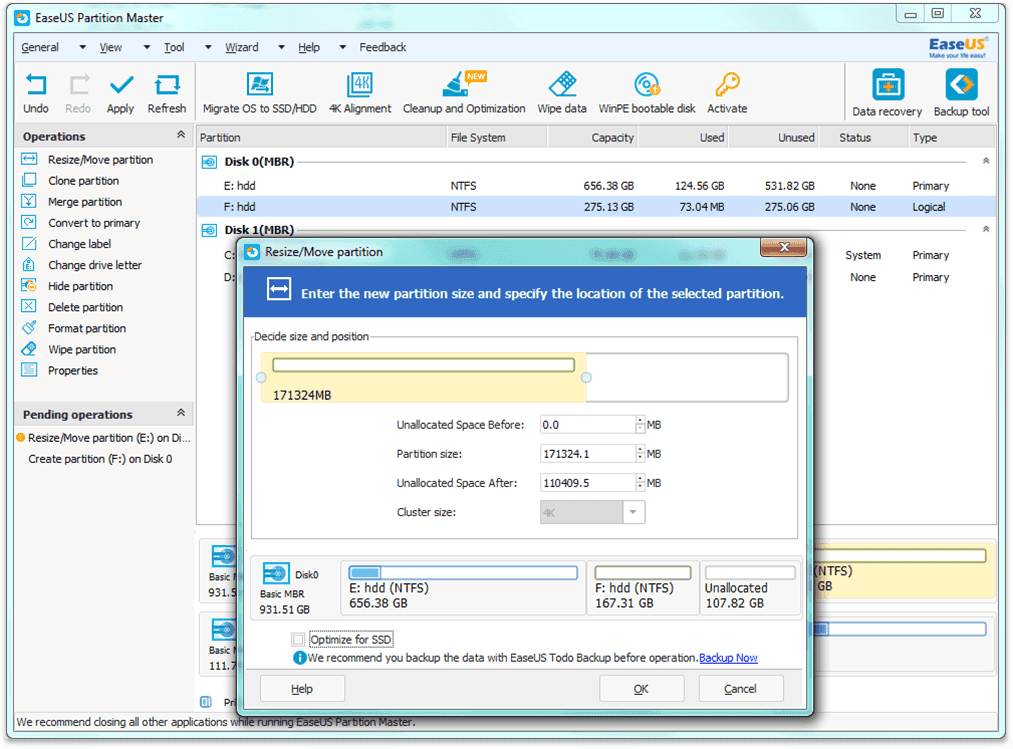Click the Disk0 icon in dialog
This screenshot has width=1013, height=749.
(276, 573)
